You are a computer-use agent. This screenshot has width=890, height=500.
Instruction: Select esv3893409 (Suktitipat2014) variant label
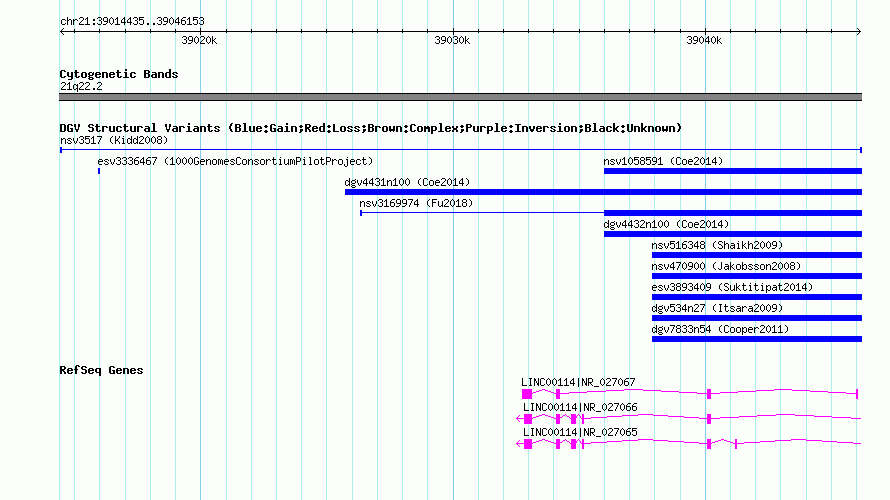[732, 287]
